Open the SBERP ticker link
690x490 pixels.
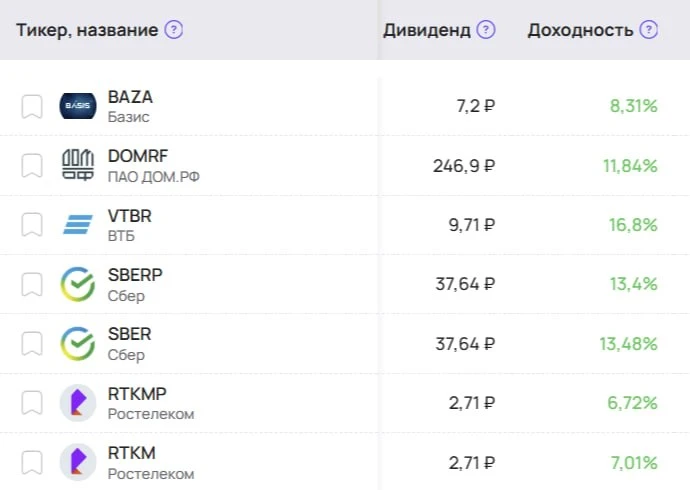point(135,275)
